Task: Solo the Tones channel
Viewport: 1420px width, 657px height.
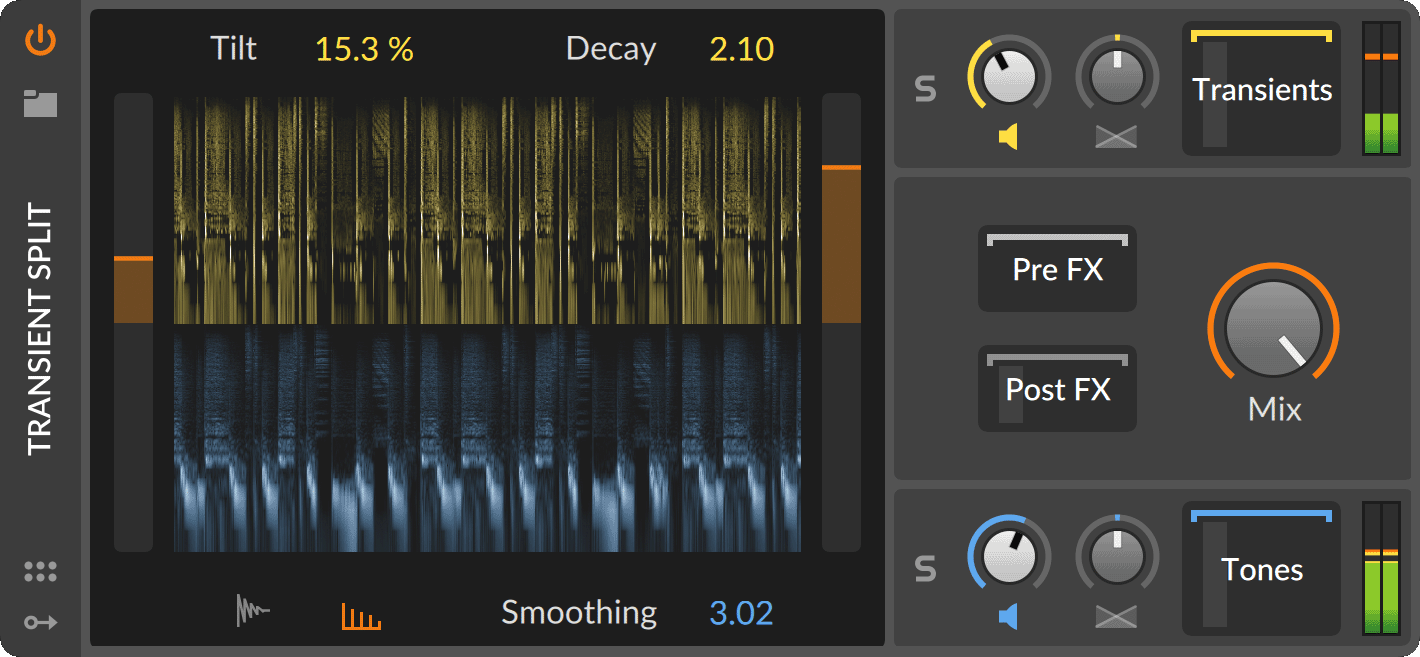Action: (926, 570)
